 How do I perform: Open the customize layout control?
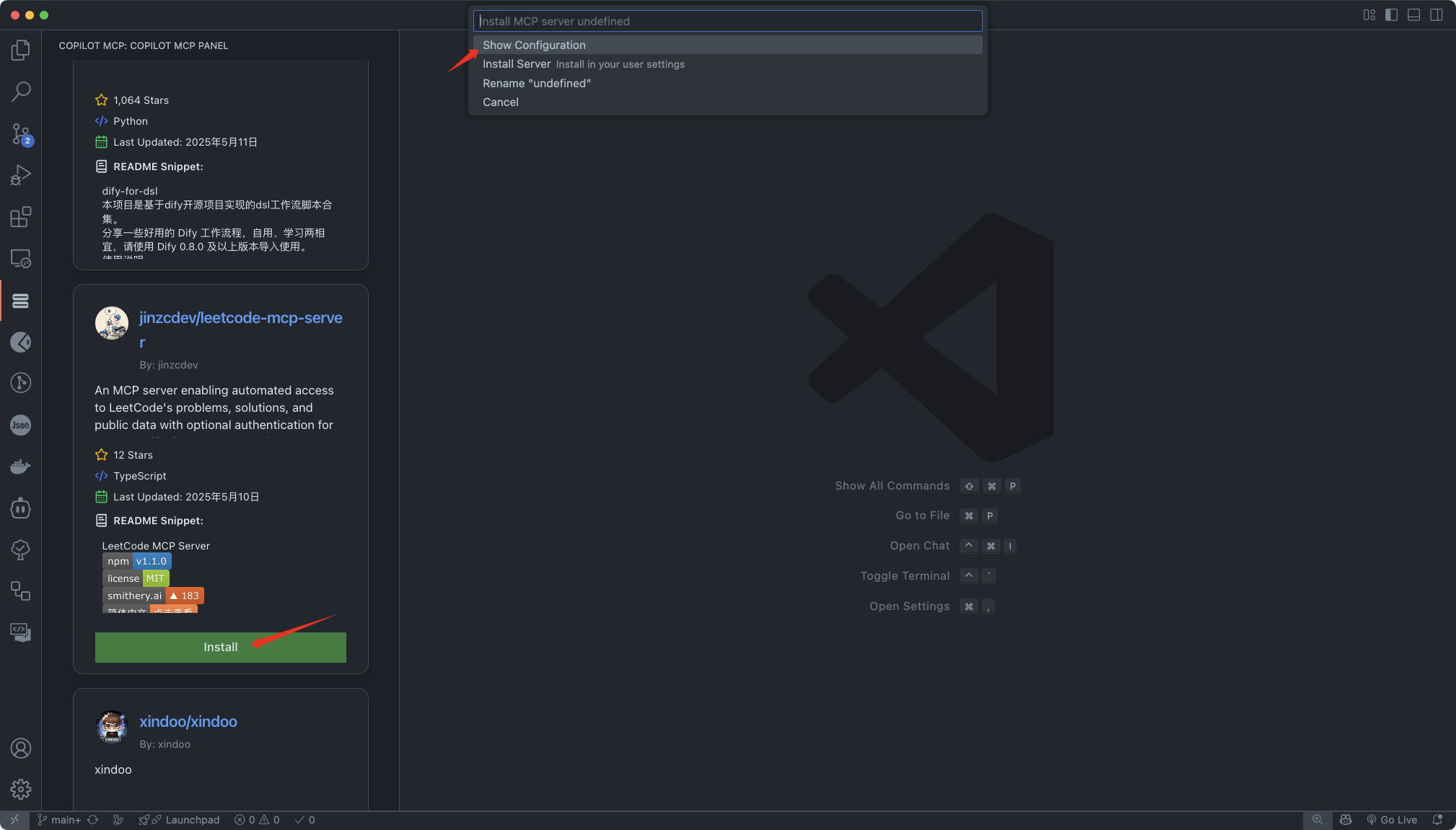tap(1369, 14)
